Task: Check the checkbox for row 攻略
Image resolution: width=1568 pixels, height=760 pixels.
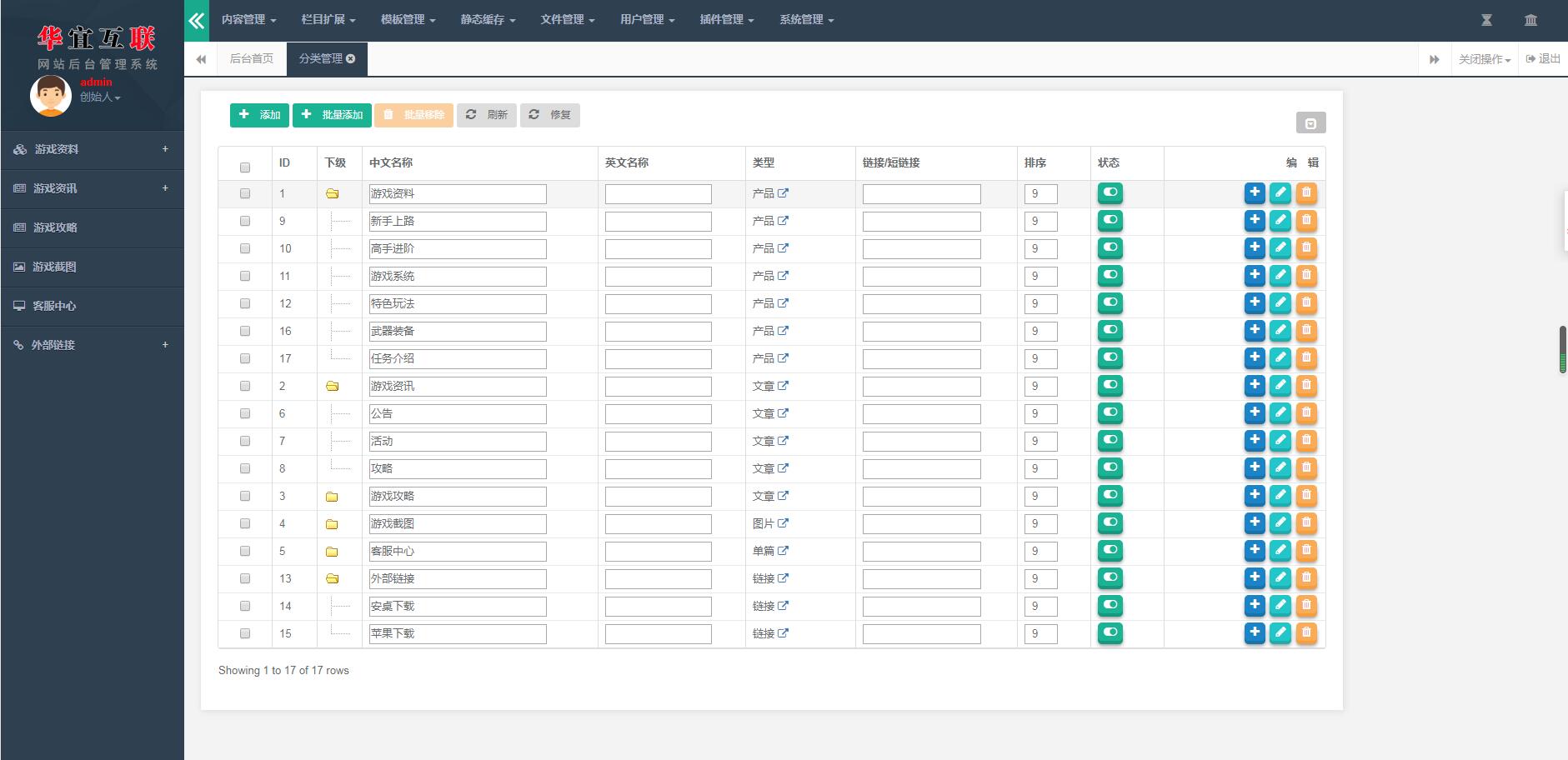Action: [245, 468]
